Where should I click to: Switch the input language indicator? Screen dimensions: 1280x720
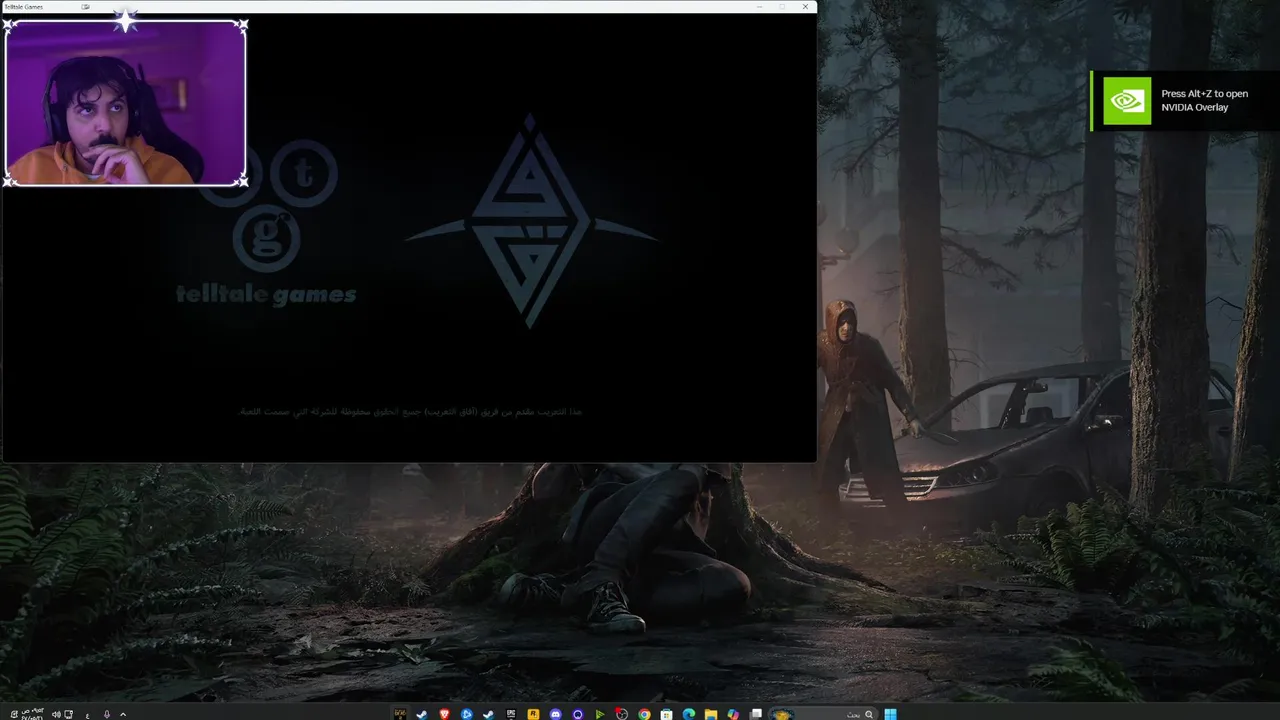click(x=87, y=715)
